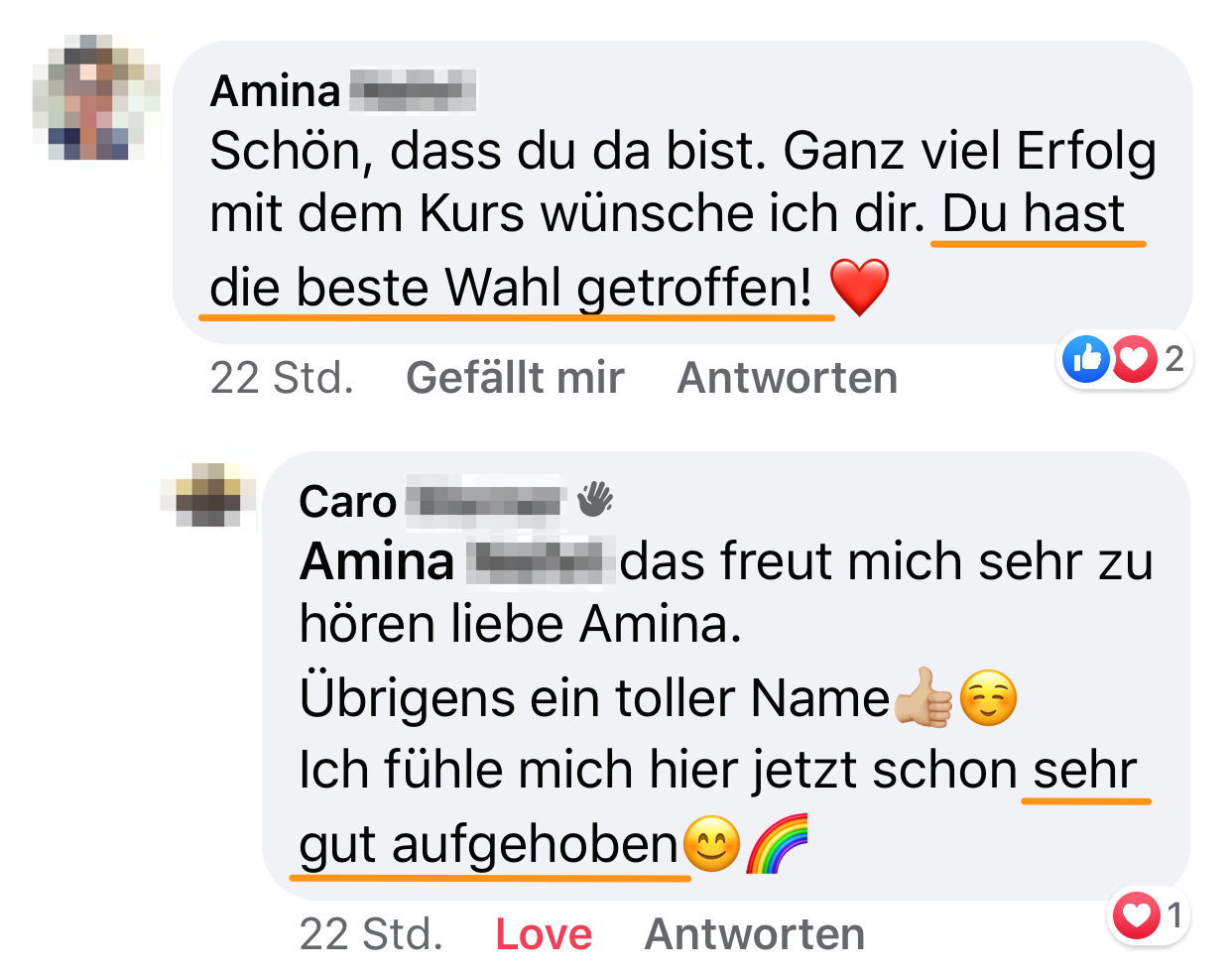Click the rainbow emoji in Caro's reply
This screenshot has height=974, width=1232.
(x=778, y=844)
